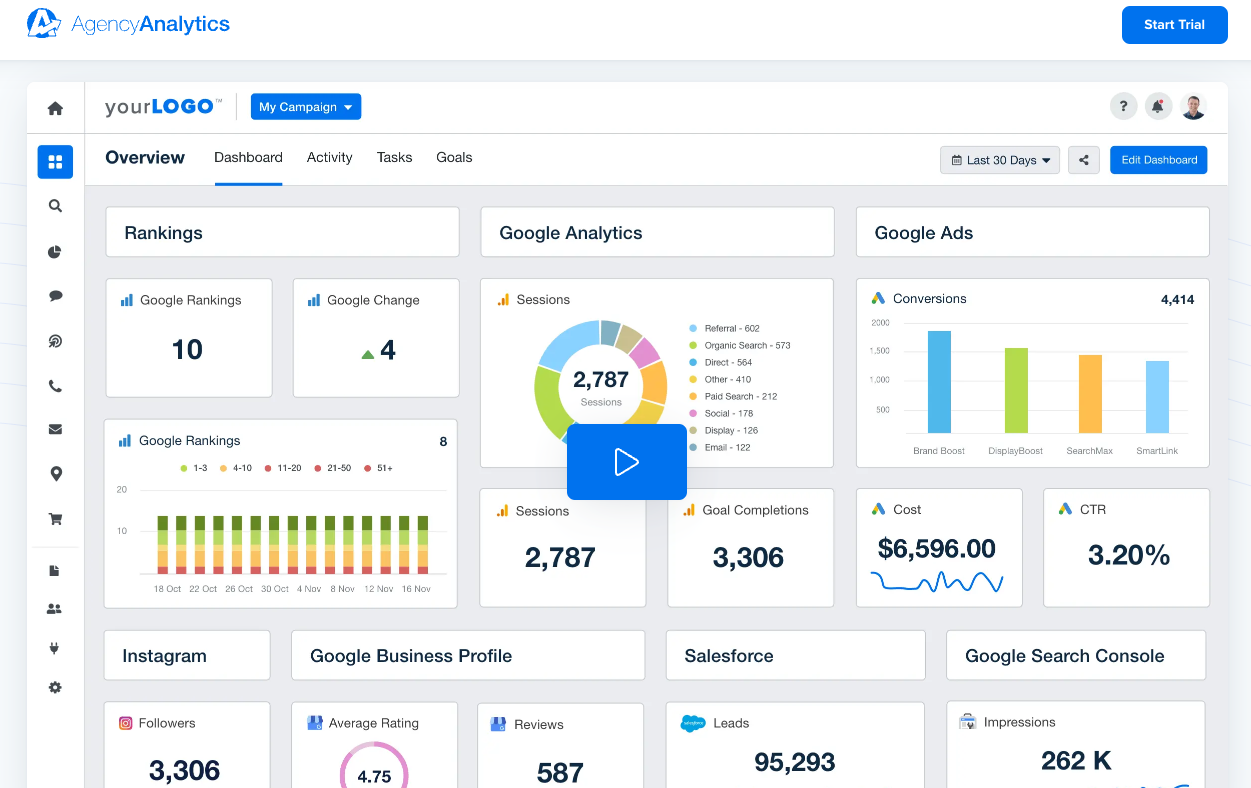Open the plug integrations sidebar icon

55,648
